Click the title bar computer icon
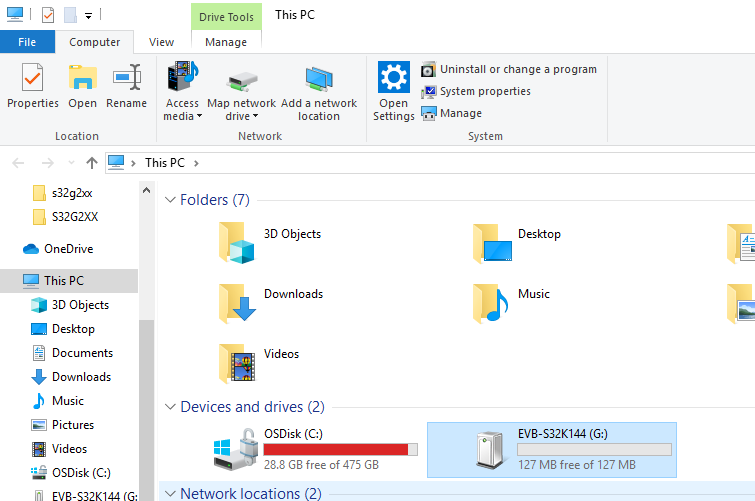This screenshot has width=755, height=501. (x=15, y=15)
